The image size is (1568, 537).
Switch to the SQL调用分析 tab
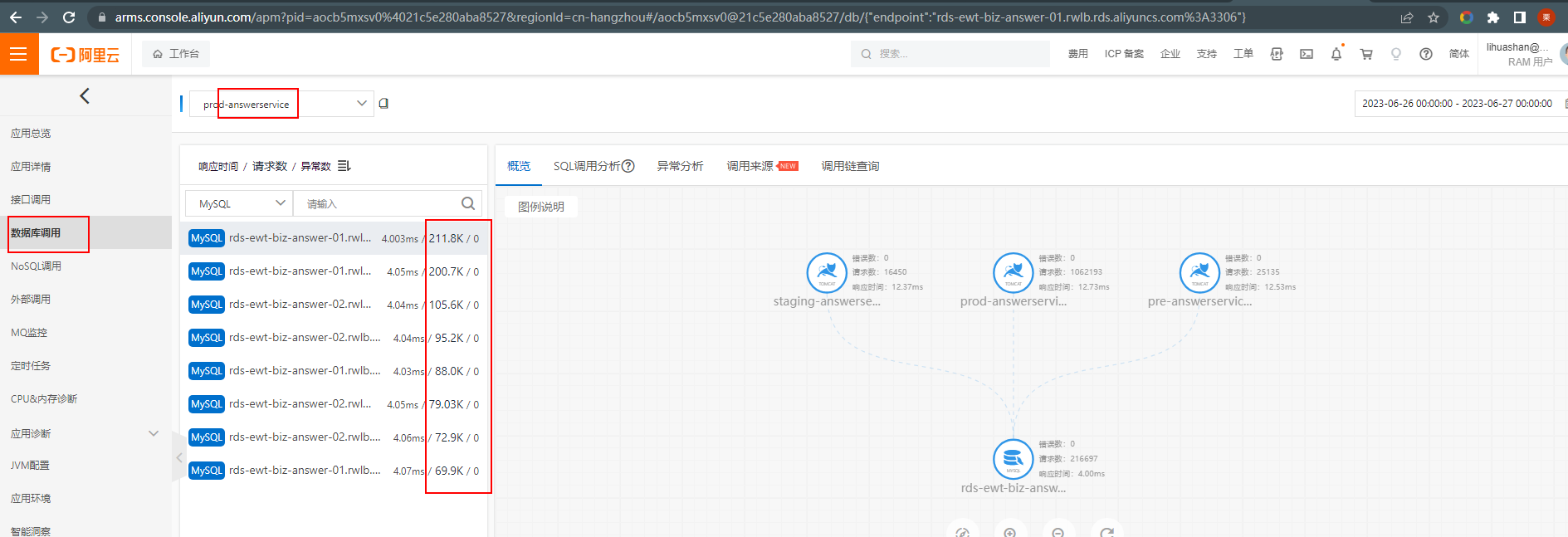[587, 166]
